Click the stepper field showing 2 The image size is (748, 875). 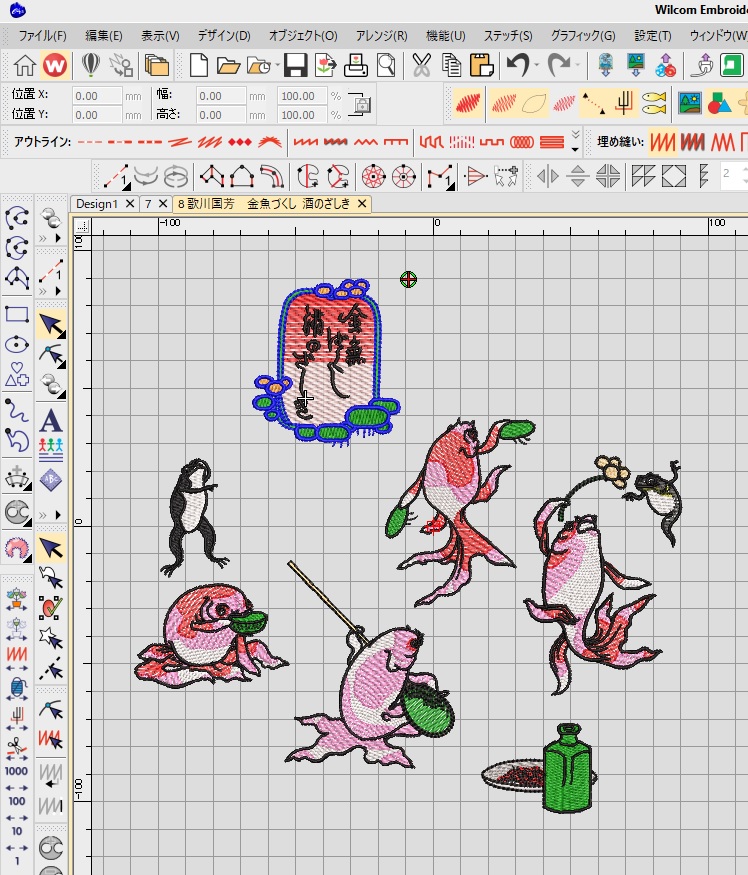click(733, 174)
